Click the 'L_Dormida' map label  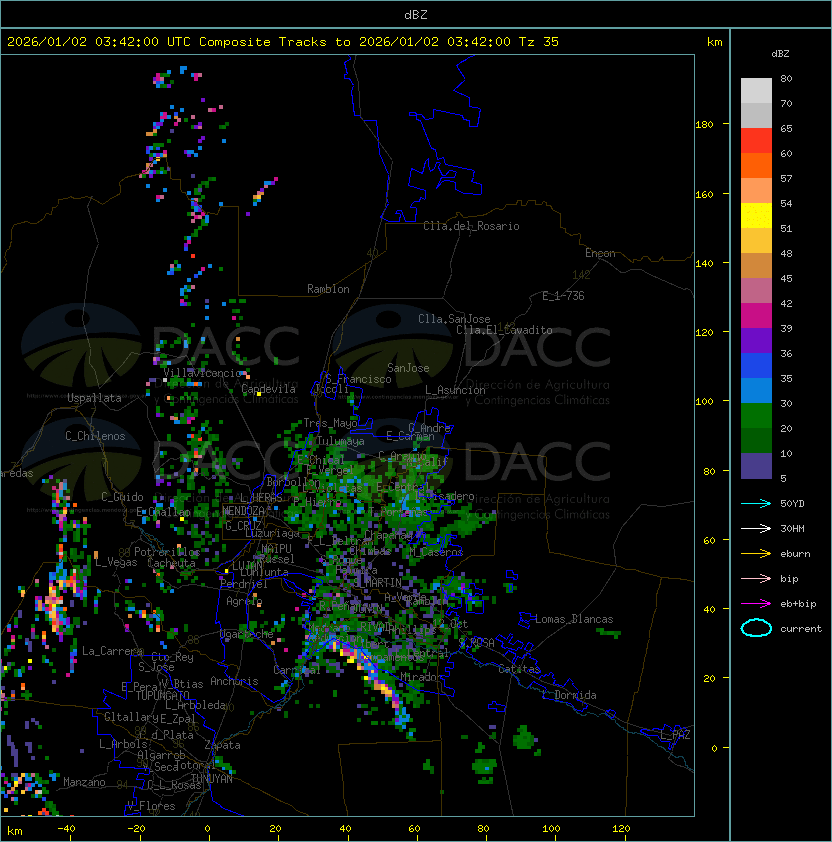pyautogui.click(x=569, y=695)
